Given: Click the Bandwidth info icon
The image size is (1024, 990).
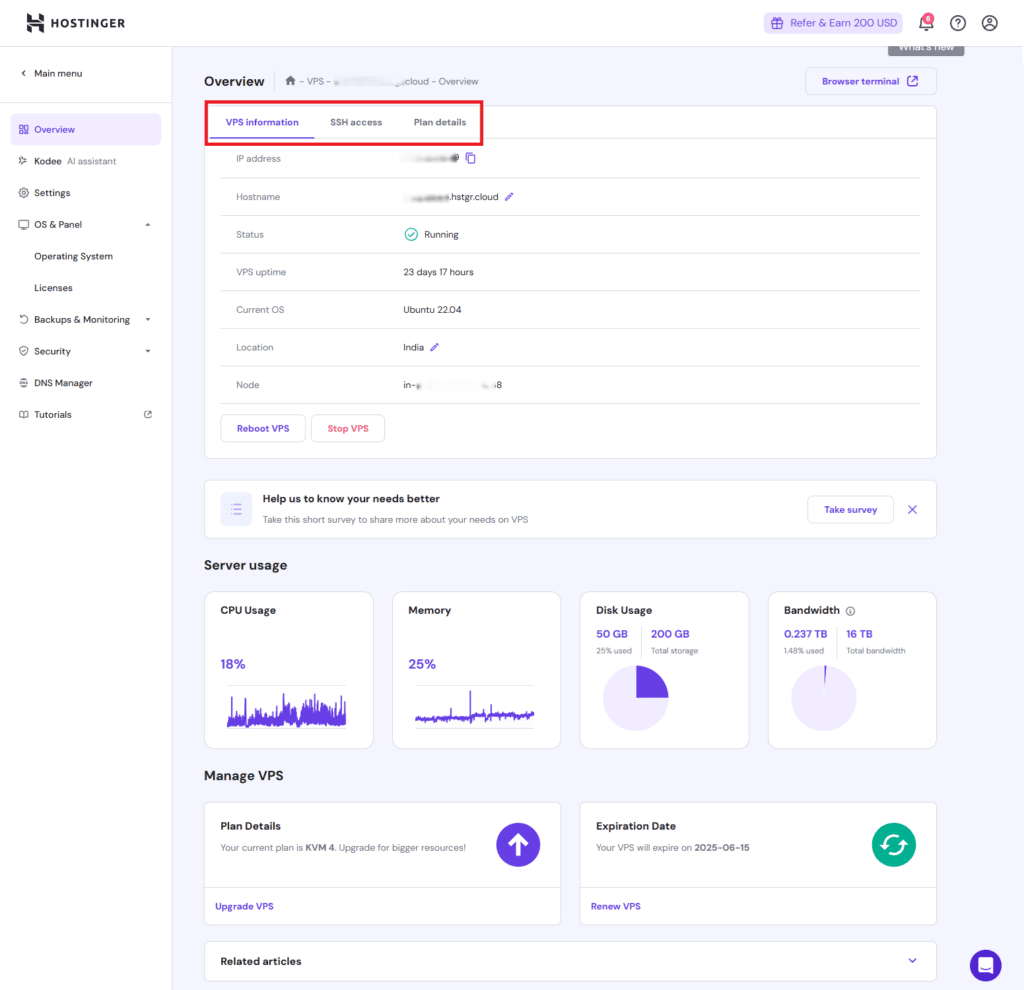Looking at the screenshot, I should [x=850, y=611].
